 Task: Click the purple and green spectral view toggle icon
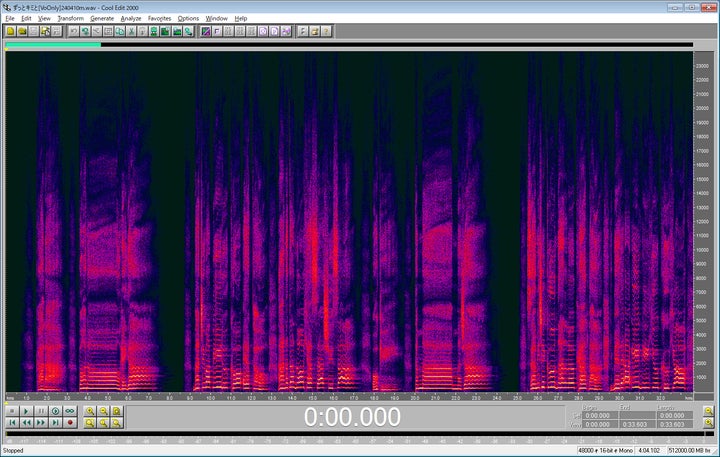pyautogui.click(x=206, y=31)
